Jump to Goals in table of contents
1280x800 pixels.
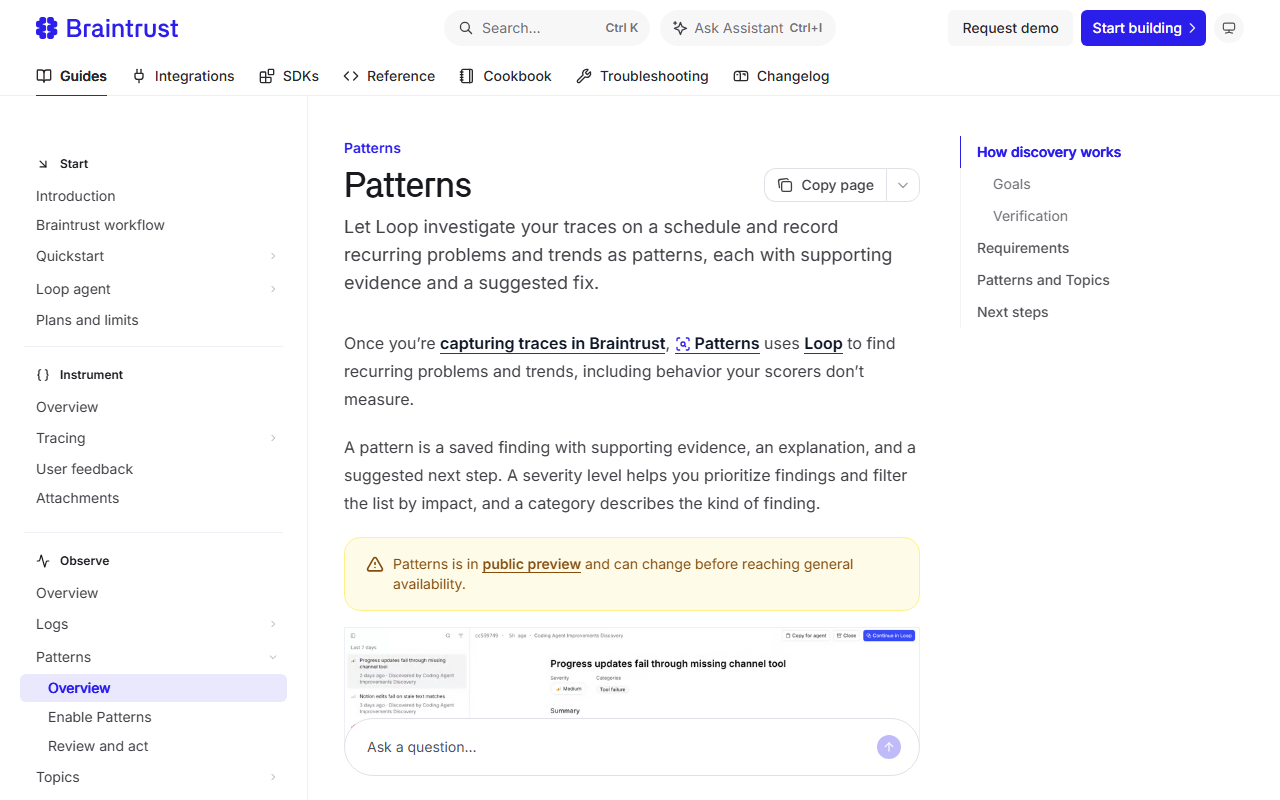pos(1012,184)
